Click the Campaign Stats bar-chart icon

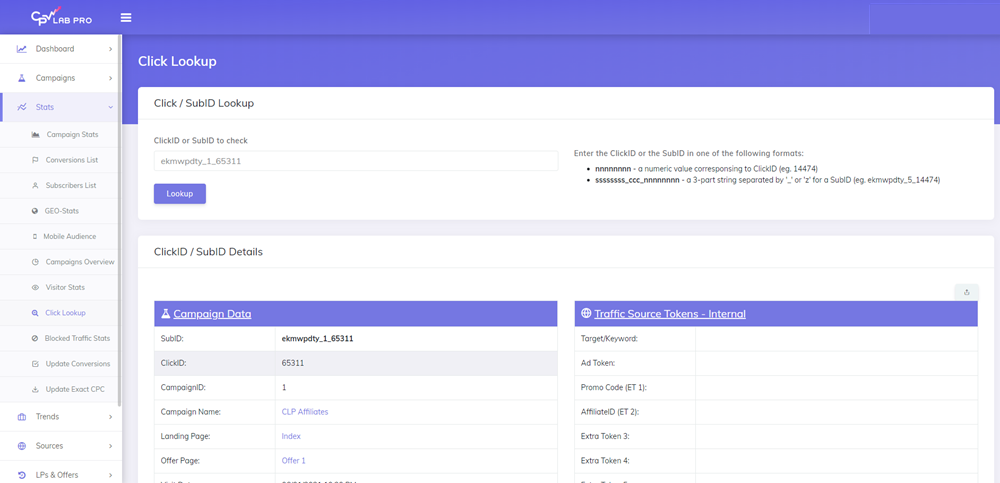point(35,135)
